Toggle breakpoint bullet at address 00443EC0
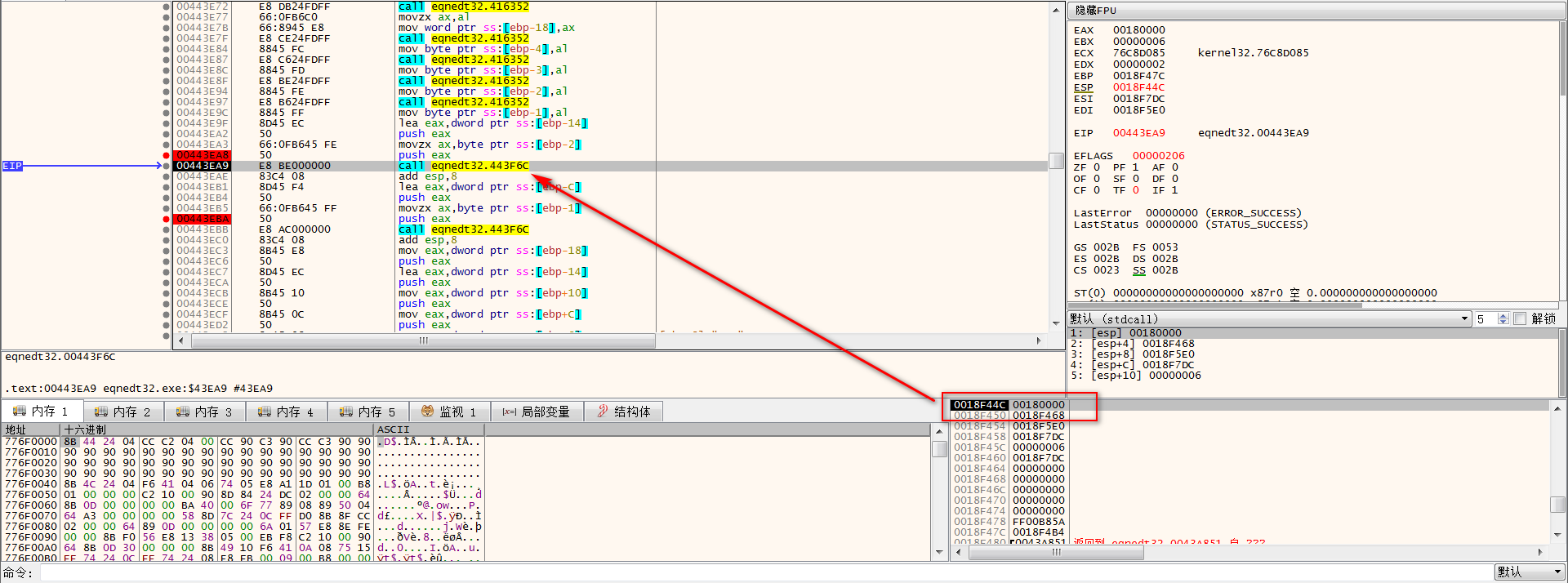 (x=167, y=240)
